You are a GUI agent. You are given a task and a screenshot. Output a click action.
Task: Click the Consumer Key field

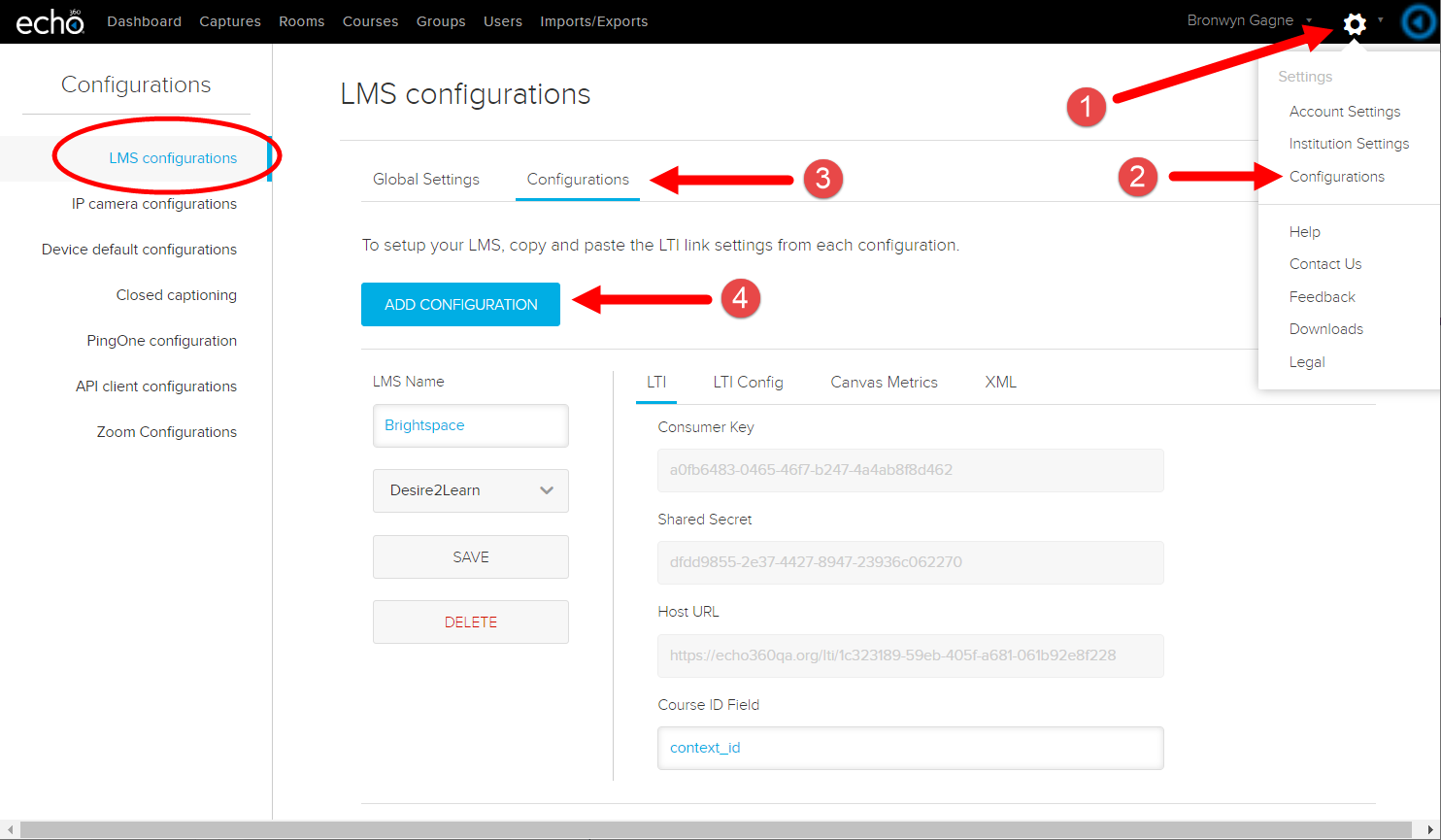[910, 470]
